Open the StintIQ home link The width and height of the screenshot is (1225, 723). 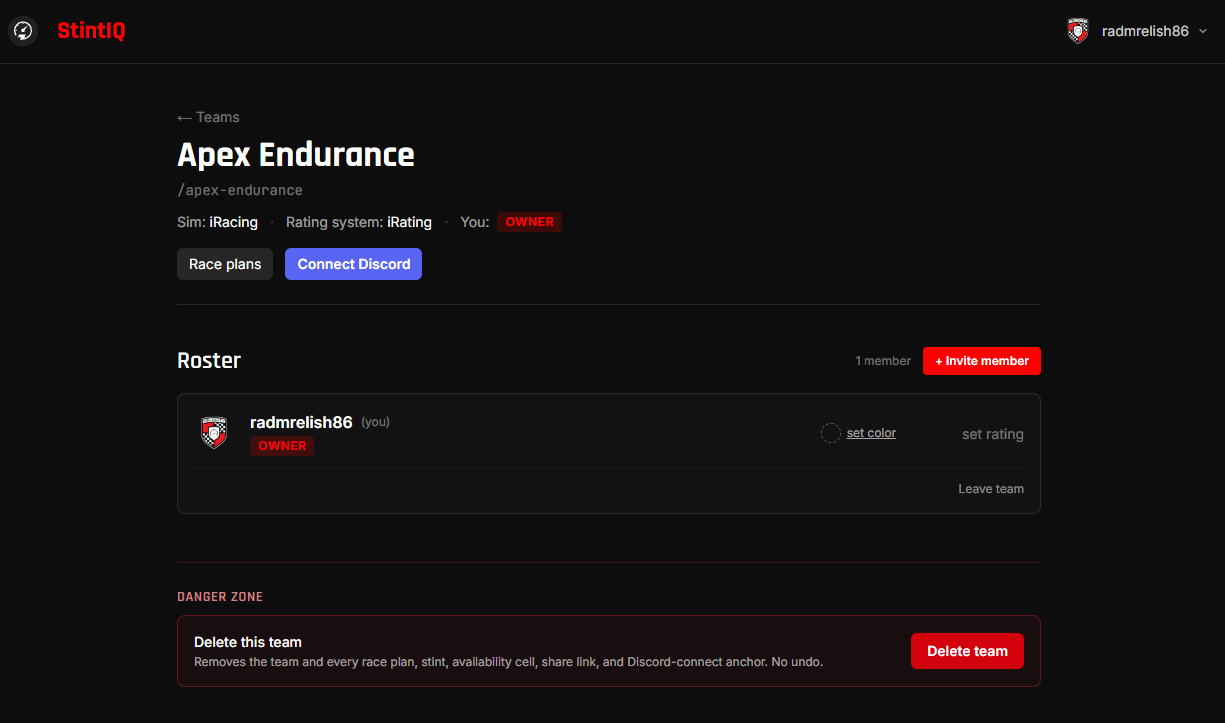[x=91, y=31]
